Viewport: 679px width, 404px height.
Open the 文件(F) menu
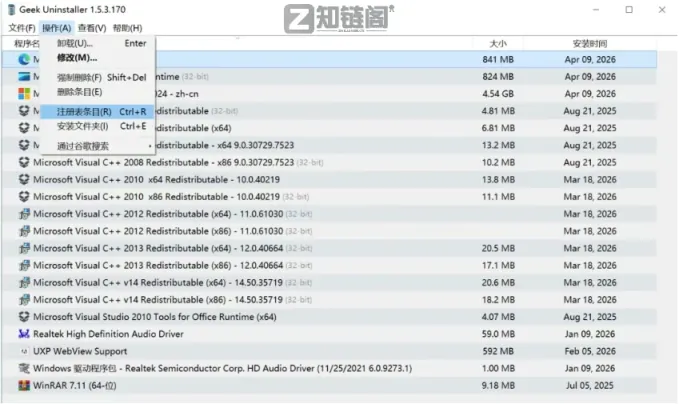[22, 28]
